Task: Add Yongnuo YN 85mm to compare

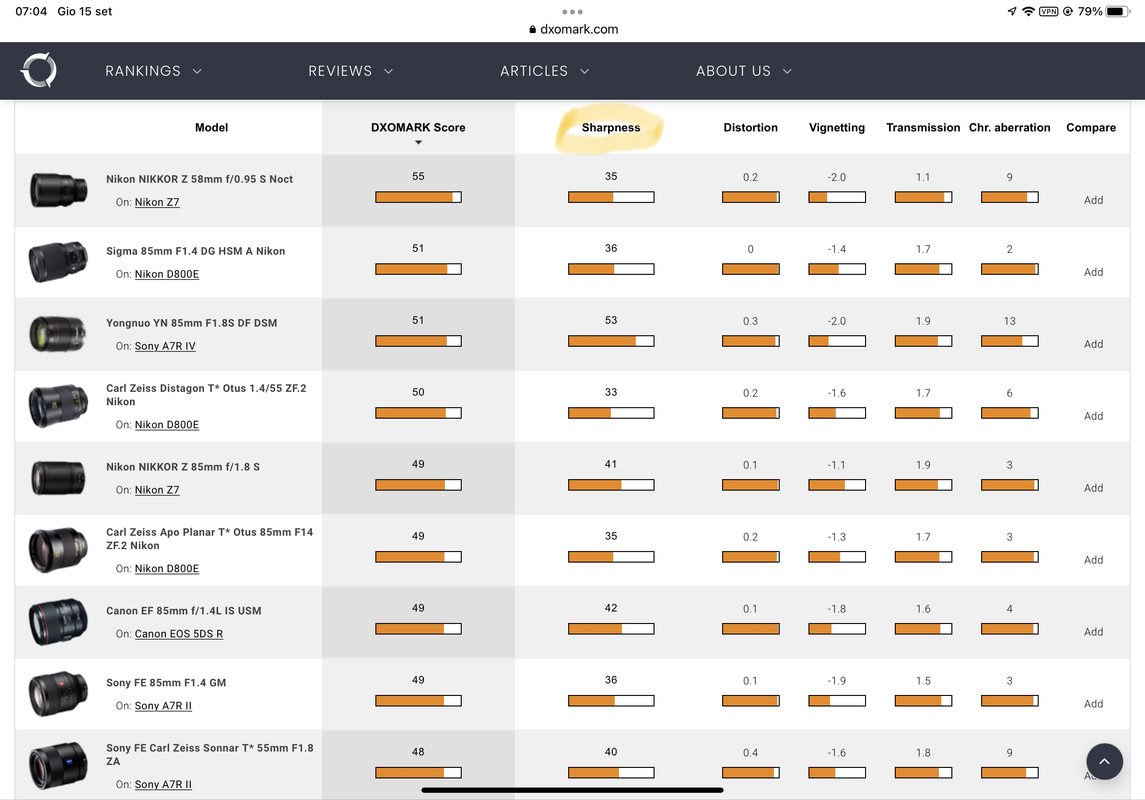Action: click(1093, 344)
